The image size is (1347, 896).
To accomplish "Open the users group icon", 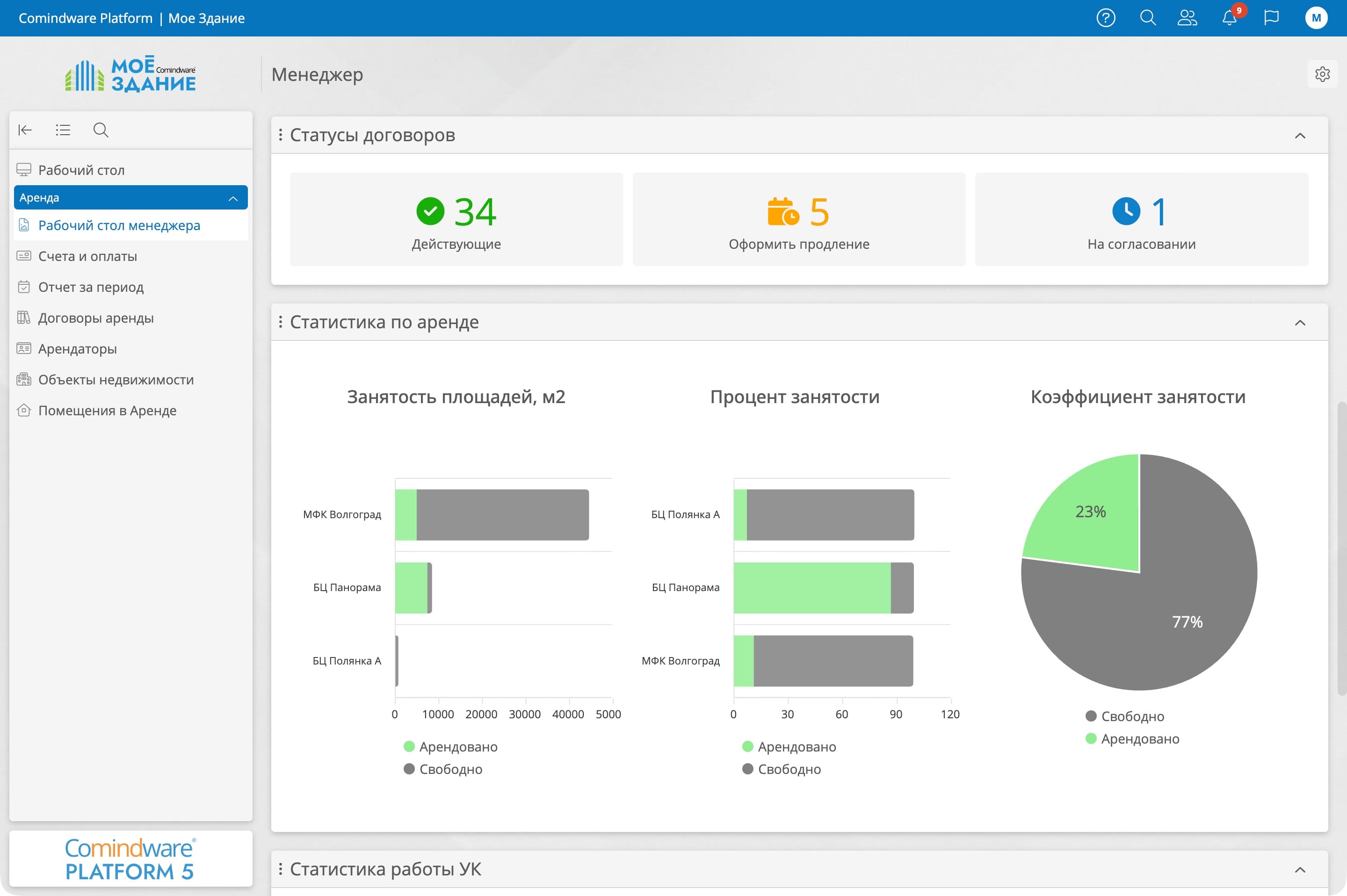I will point(1187,18).
